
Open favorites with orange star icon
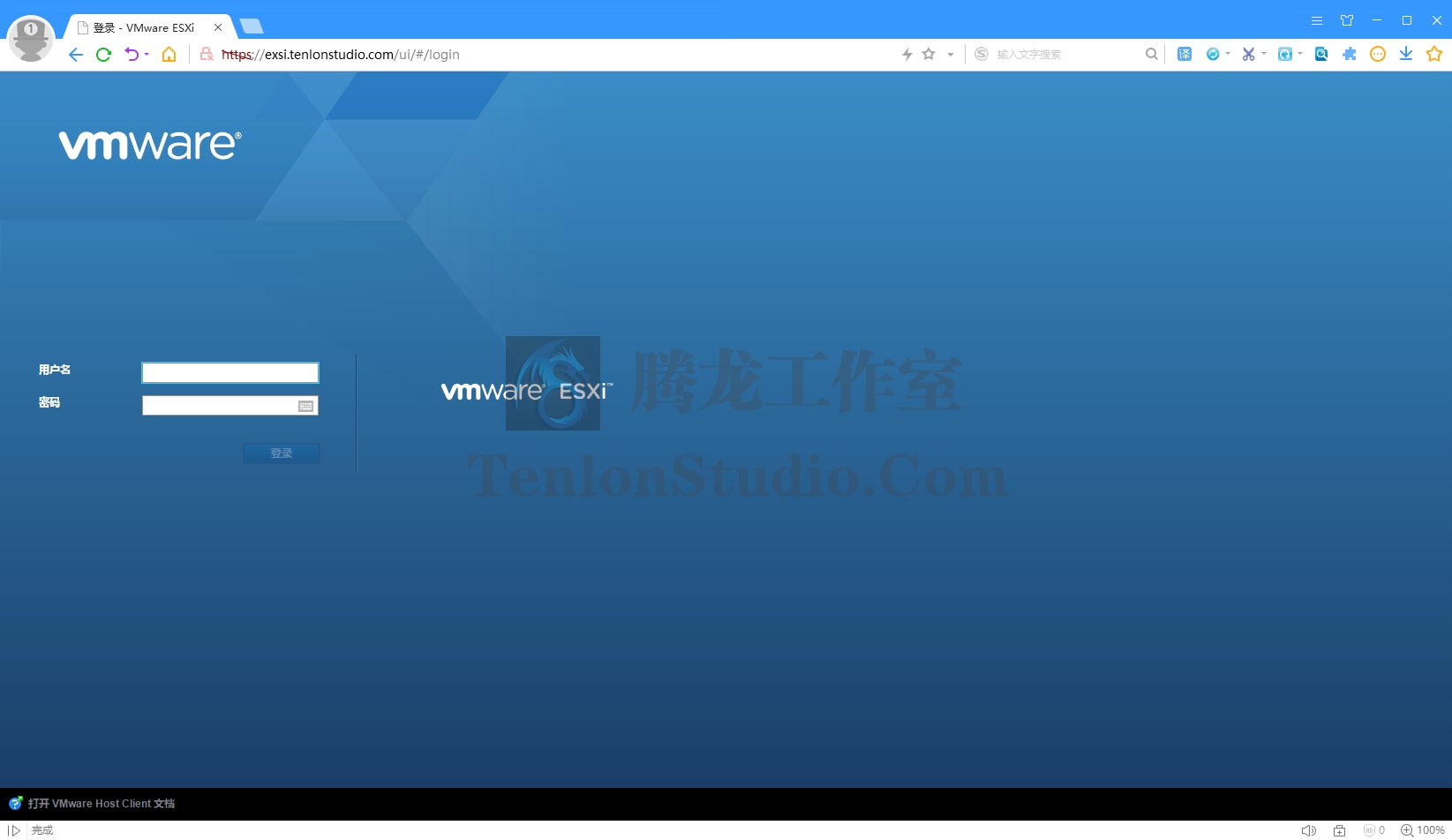tap(1434, 55)
